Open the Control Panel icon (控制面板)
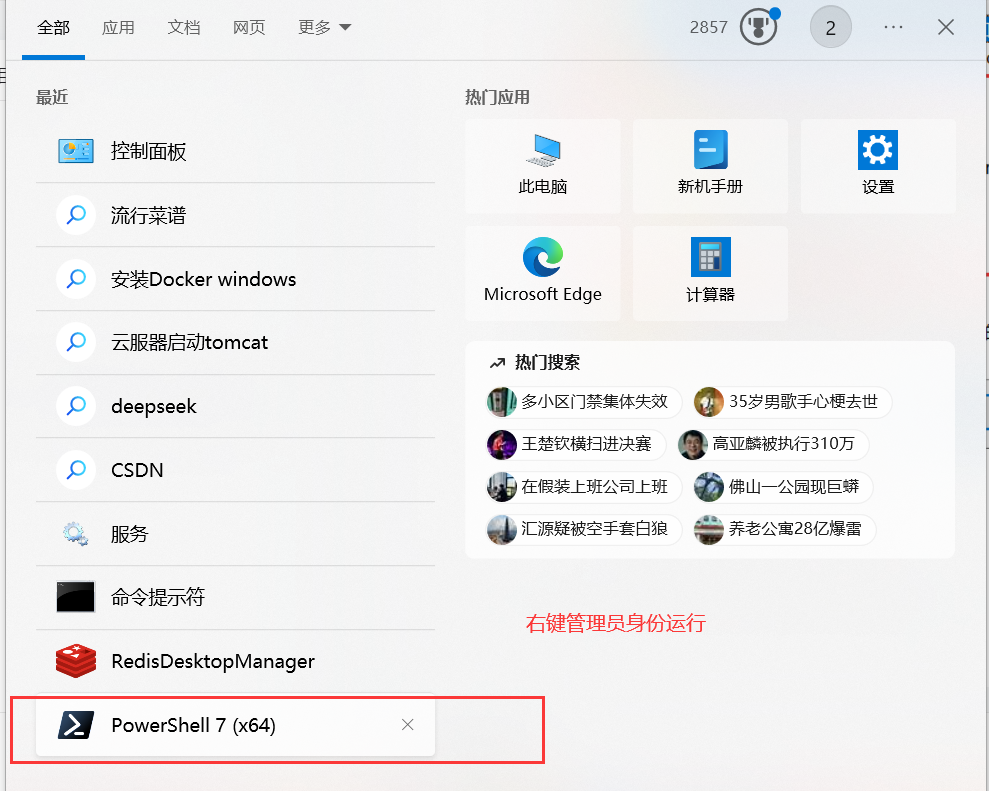Image resolution: width=989 pixels, height=791 pixels. point(76,151)
